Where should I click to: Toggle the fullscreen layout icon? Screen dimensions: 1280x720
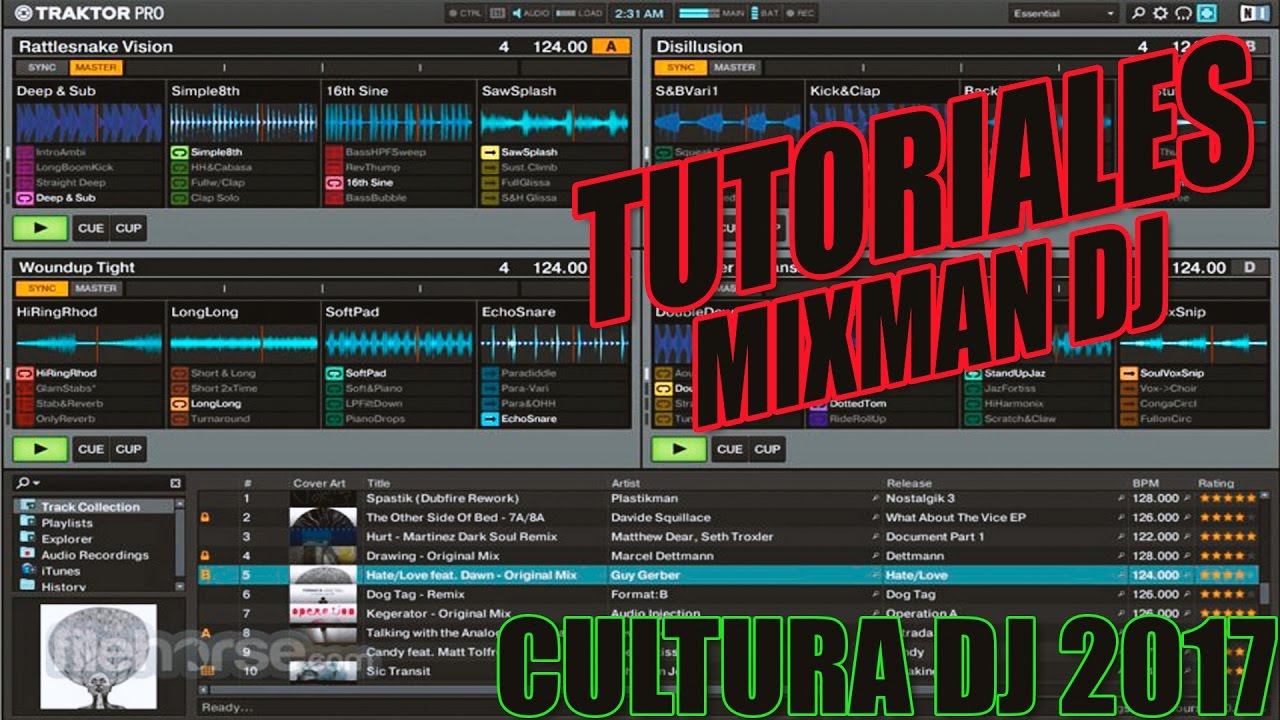tap(1207, 14)
